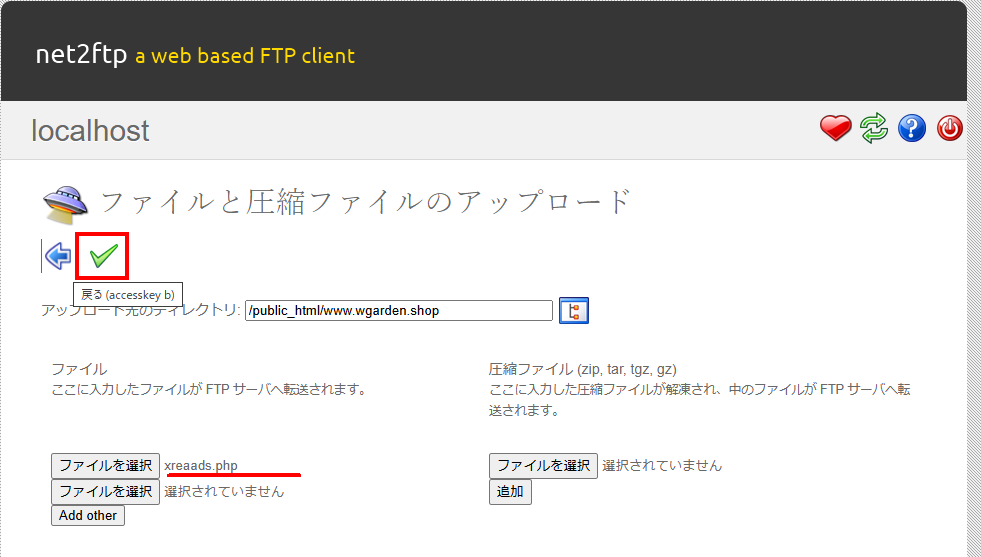Screen dimensions: 981x557
Task: Click the net2ftp logo text
Action: (81, 54)
